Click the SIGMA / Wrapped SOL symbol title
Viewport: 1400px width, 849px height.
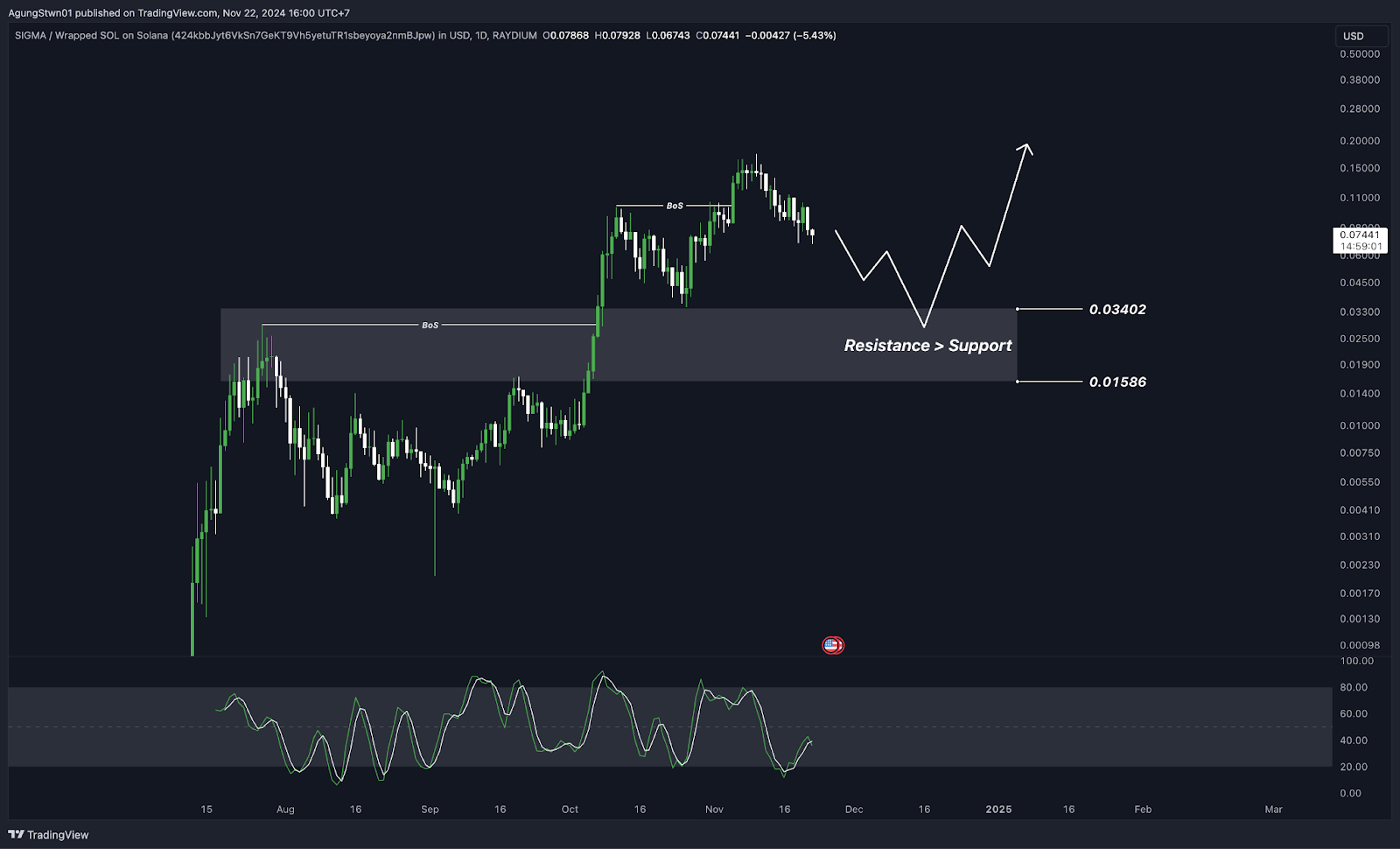(x=224, y=36)
